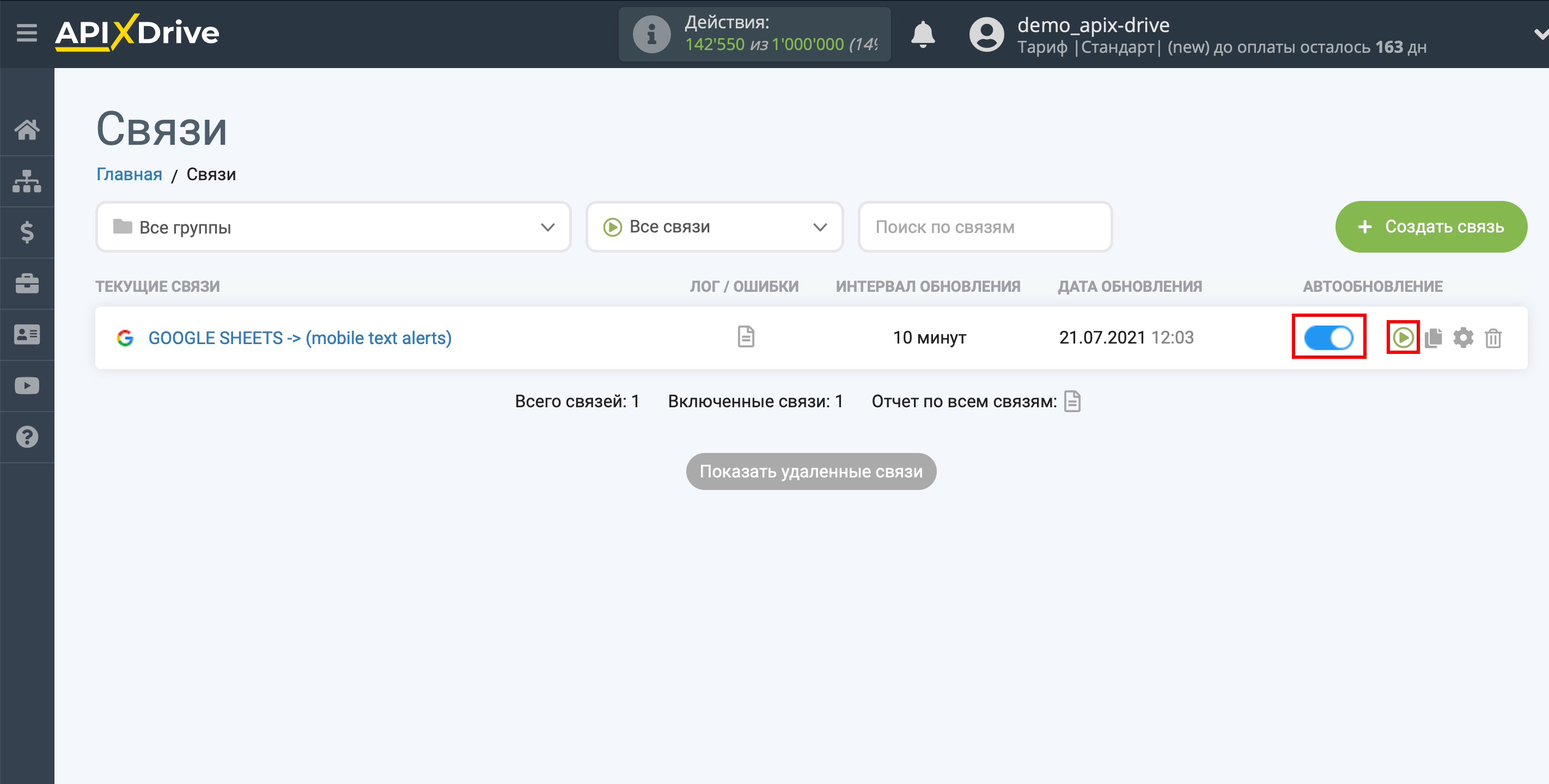Image resolution: width=1549 pixels, height=784 pixels.
Task: Click the Создать связь button
Action: (x=1431, y=227)
